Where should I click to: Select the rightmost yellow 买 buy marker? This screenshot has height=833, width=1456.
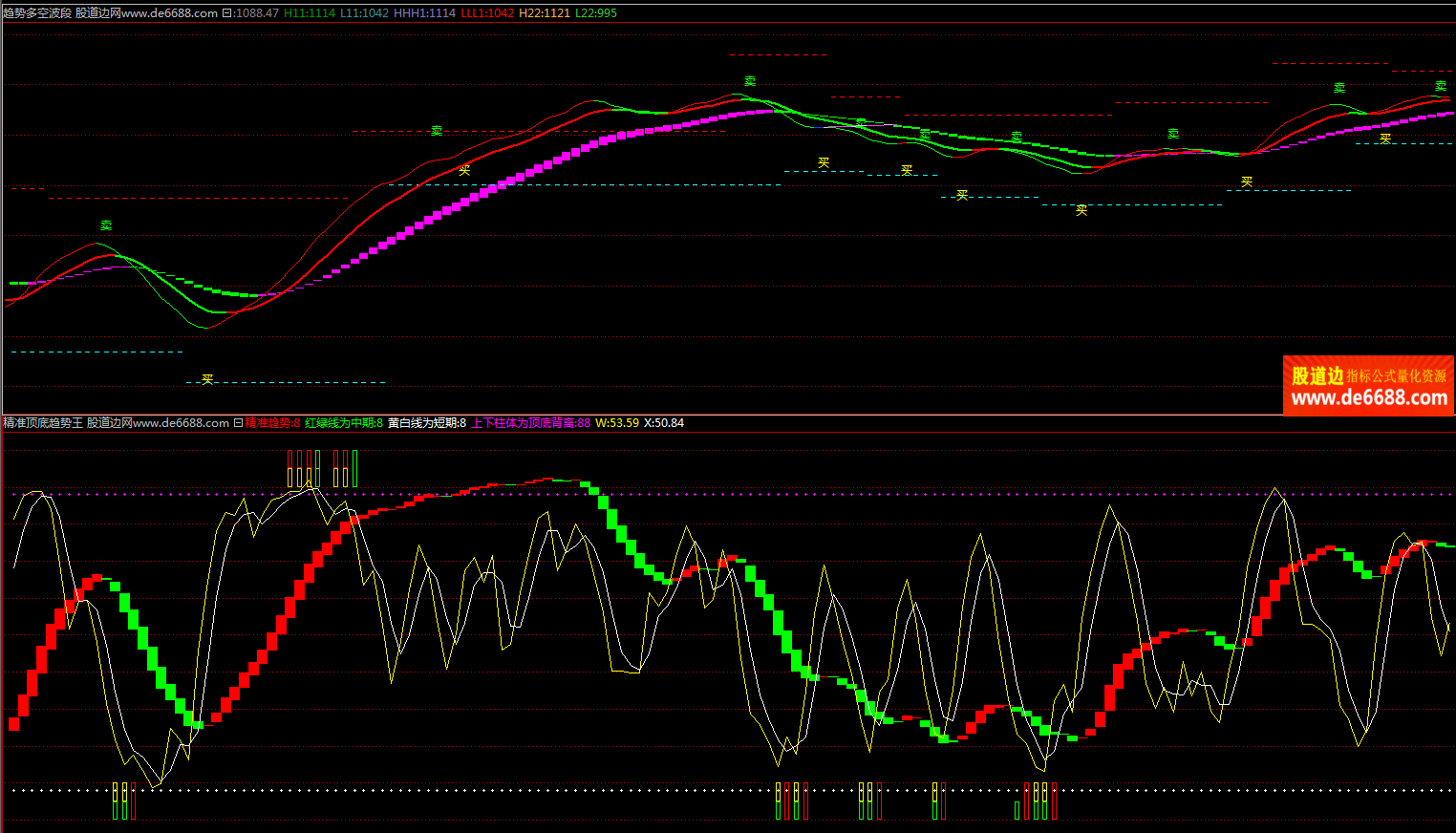[1385, 139]
